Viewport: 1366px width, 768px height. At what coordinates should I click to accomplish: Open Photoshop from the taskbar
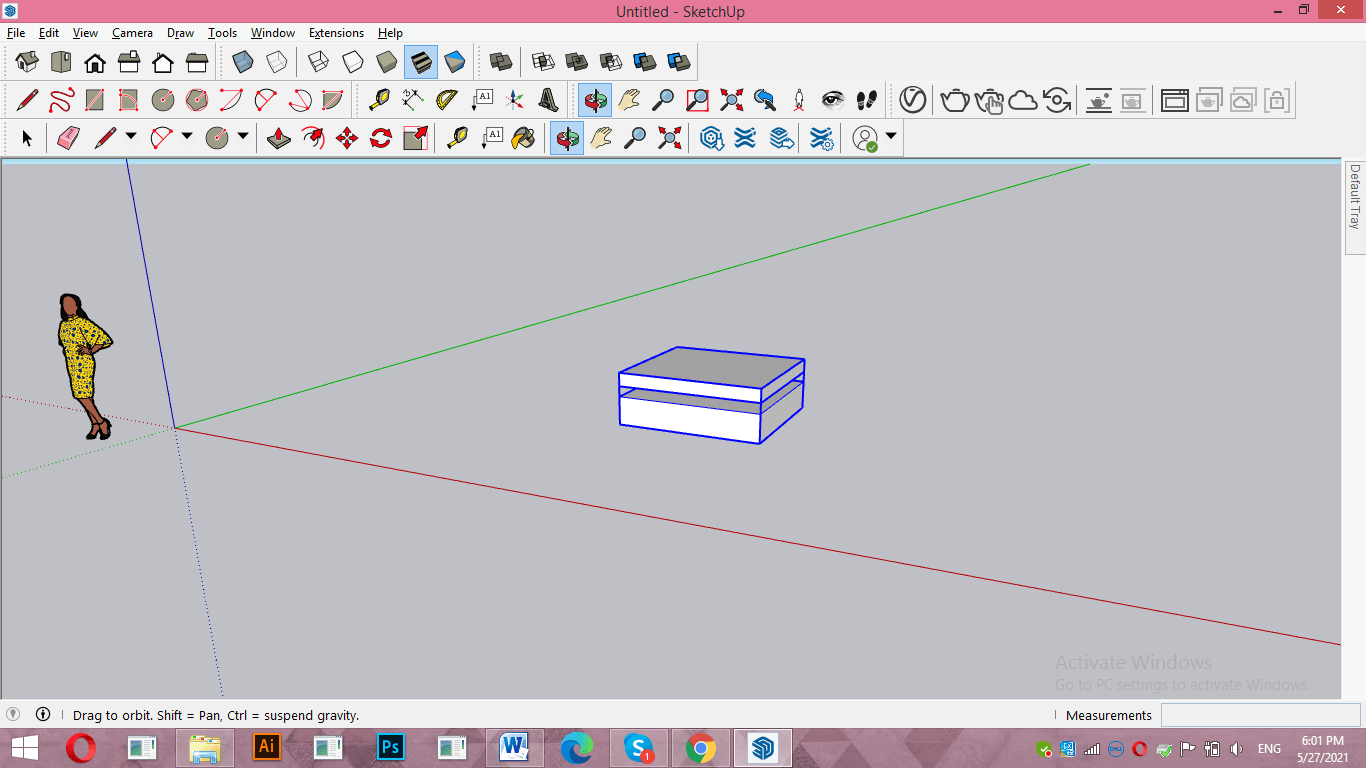tap(391, 748)
